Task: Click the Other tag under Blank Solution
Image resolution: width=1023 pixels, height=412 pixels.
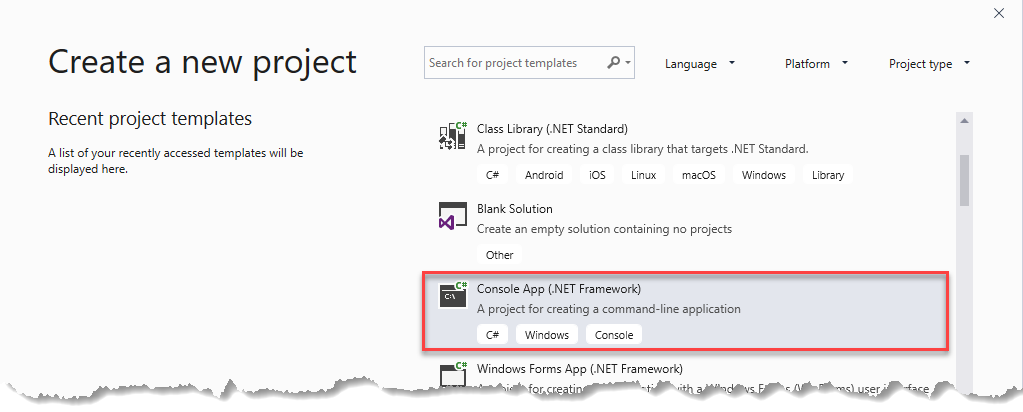Action: click(500, 255)
